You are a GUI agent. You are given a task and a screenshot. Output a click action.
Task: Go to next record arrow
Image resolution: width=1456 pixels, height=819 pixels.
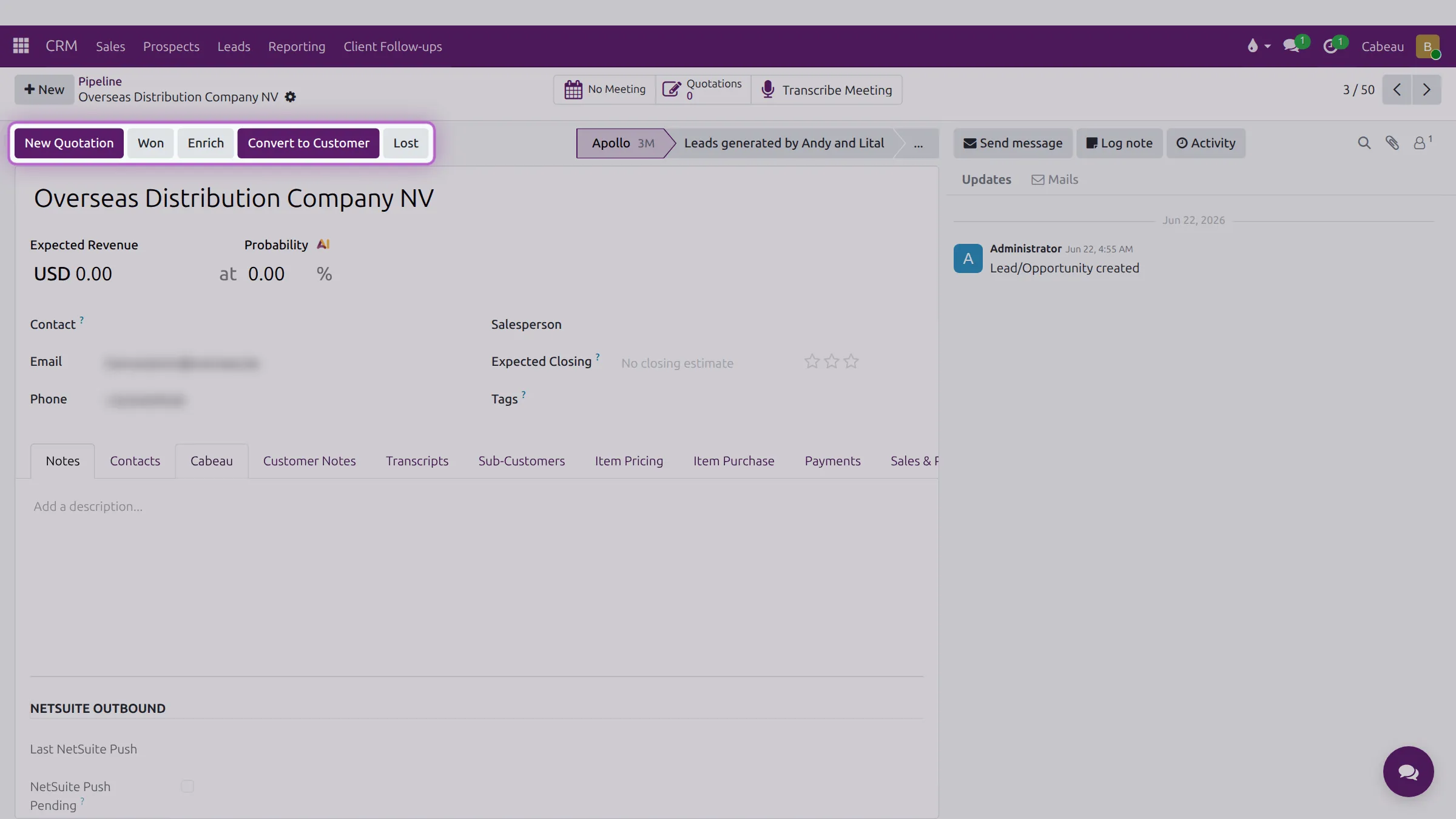[x=1426, y=90]
